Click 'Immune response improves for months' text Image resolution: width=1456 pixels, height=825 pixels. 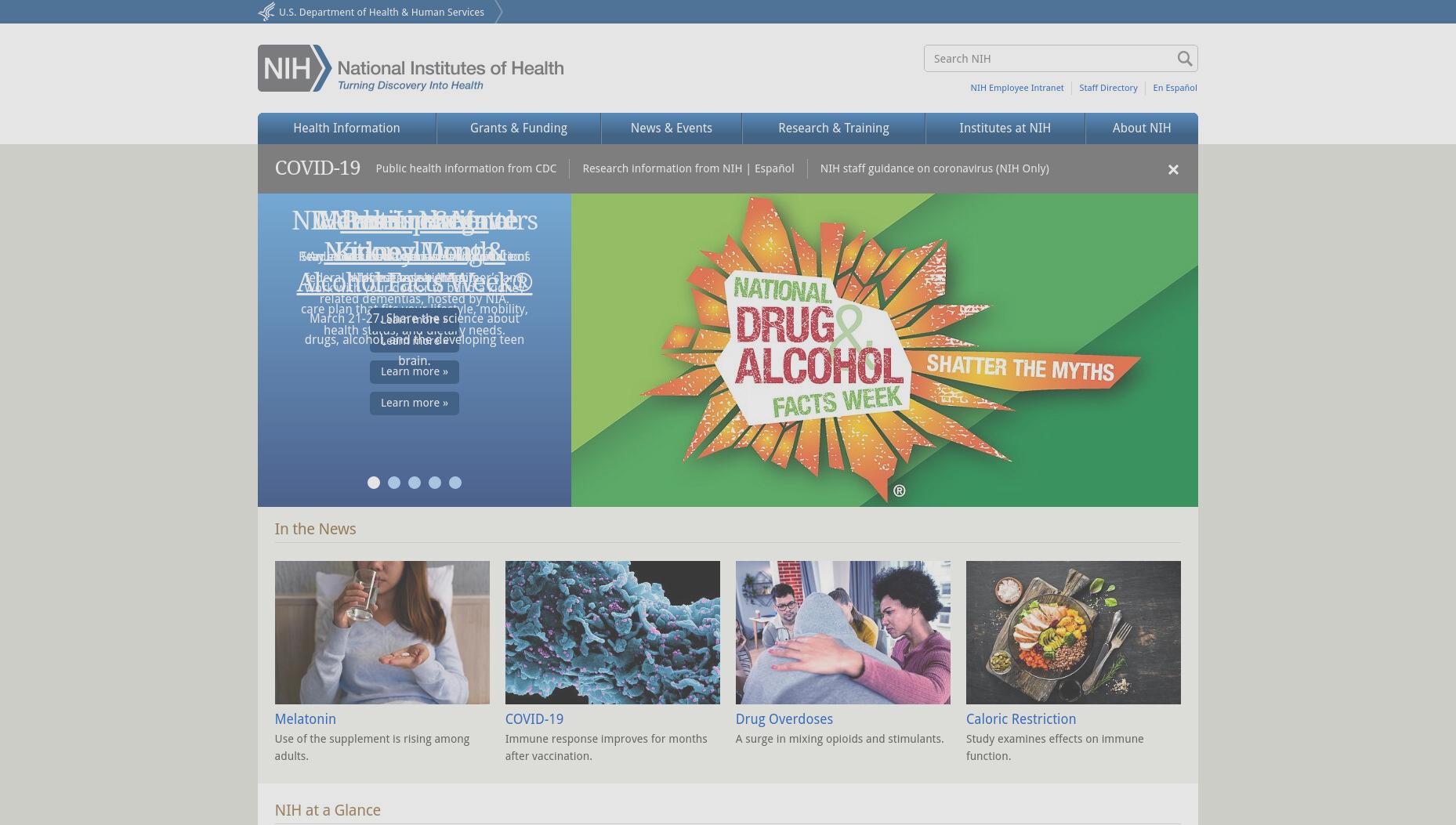pos(607,747)
